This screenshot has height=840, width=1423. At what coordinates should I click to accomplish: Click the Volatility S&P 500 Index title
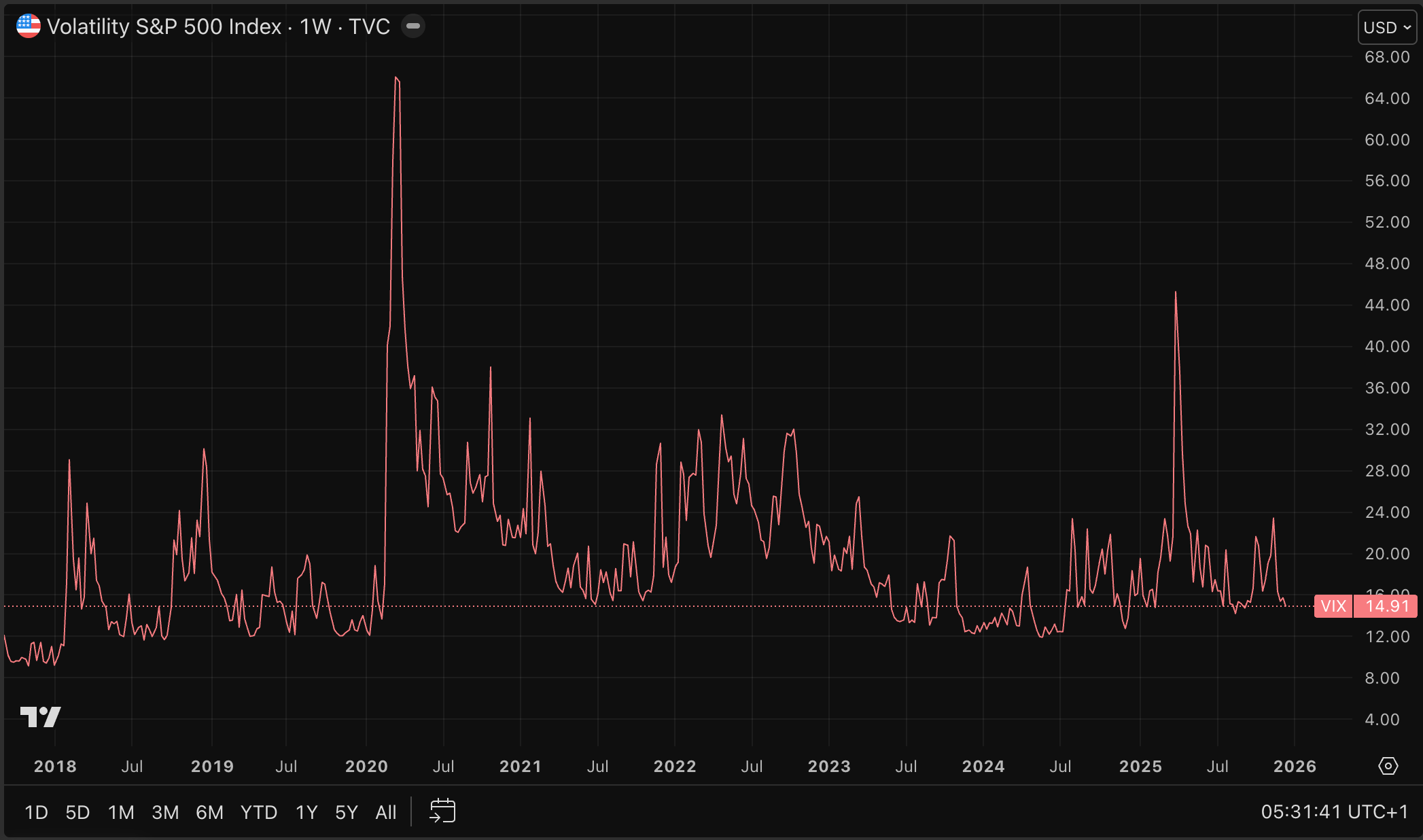pos(164,27)
